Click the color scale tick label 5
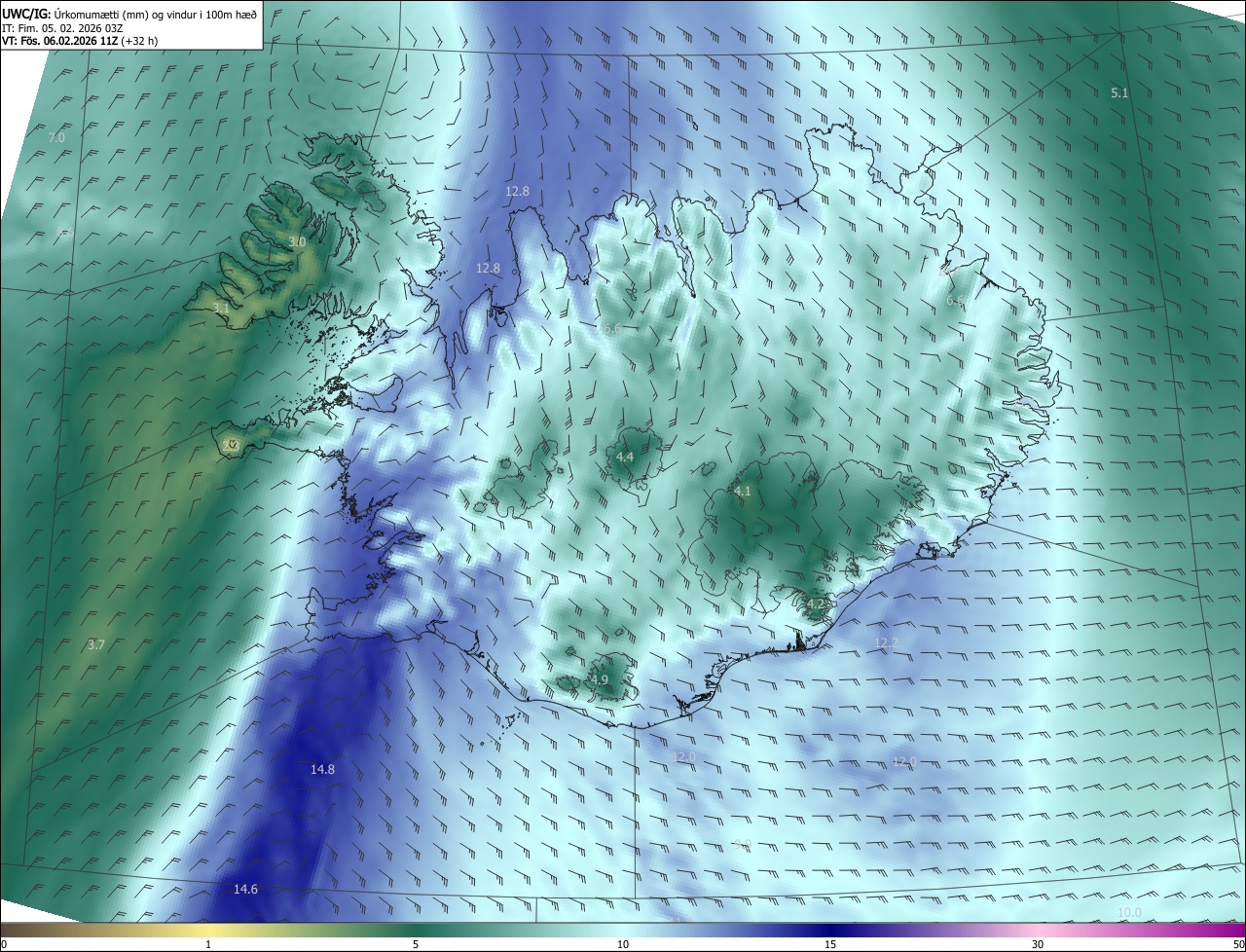The image size is (1246, 952). pos(416,944)
